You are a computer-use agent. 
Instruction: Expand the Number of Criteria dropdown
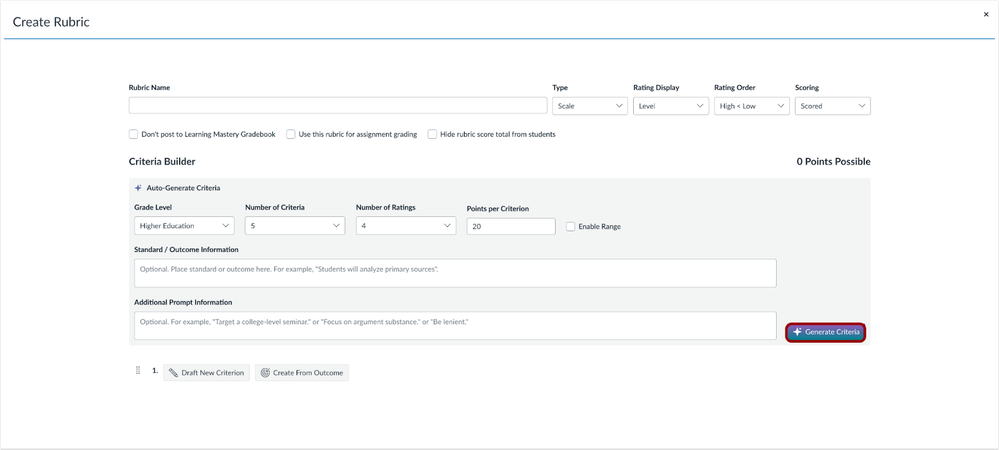[295, 226]
